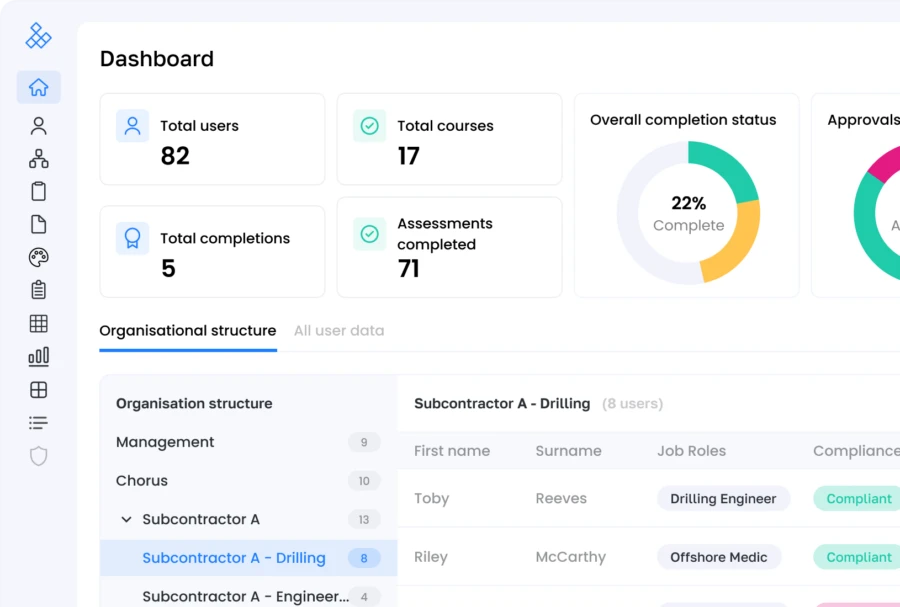Click the count badge 9 beside Management
Screen dimensions: 900x607
364,442
